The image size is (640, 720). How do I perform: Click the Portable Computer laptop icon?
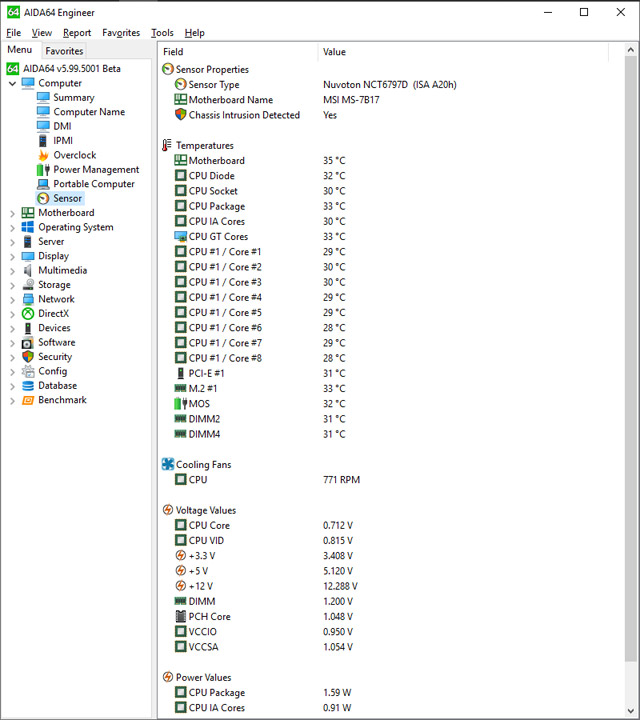(43, 184)
